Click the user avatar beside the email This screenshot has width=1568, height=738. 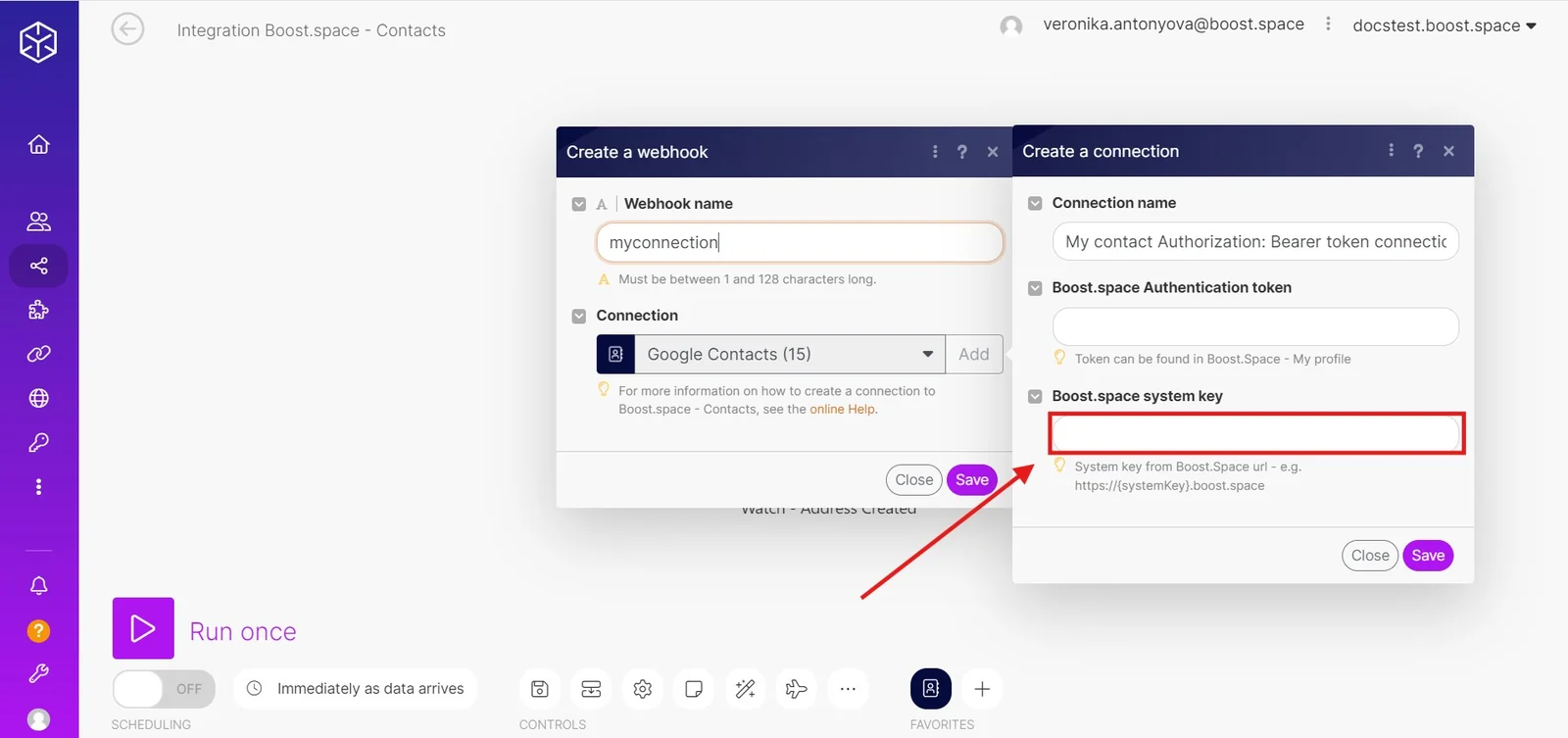point(1011,26)
